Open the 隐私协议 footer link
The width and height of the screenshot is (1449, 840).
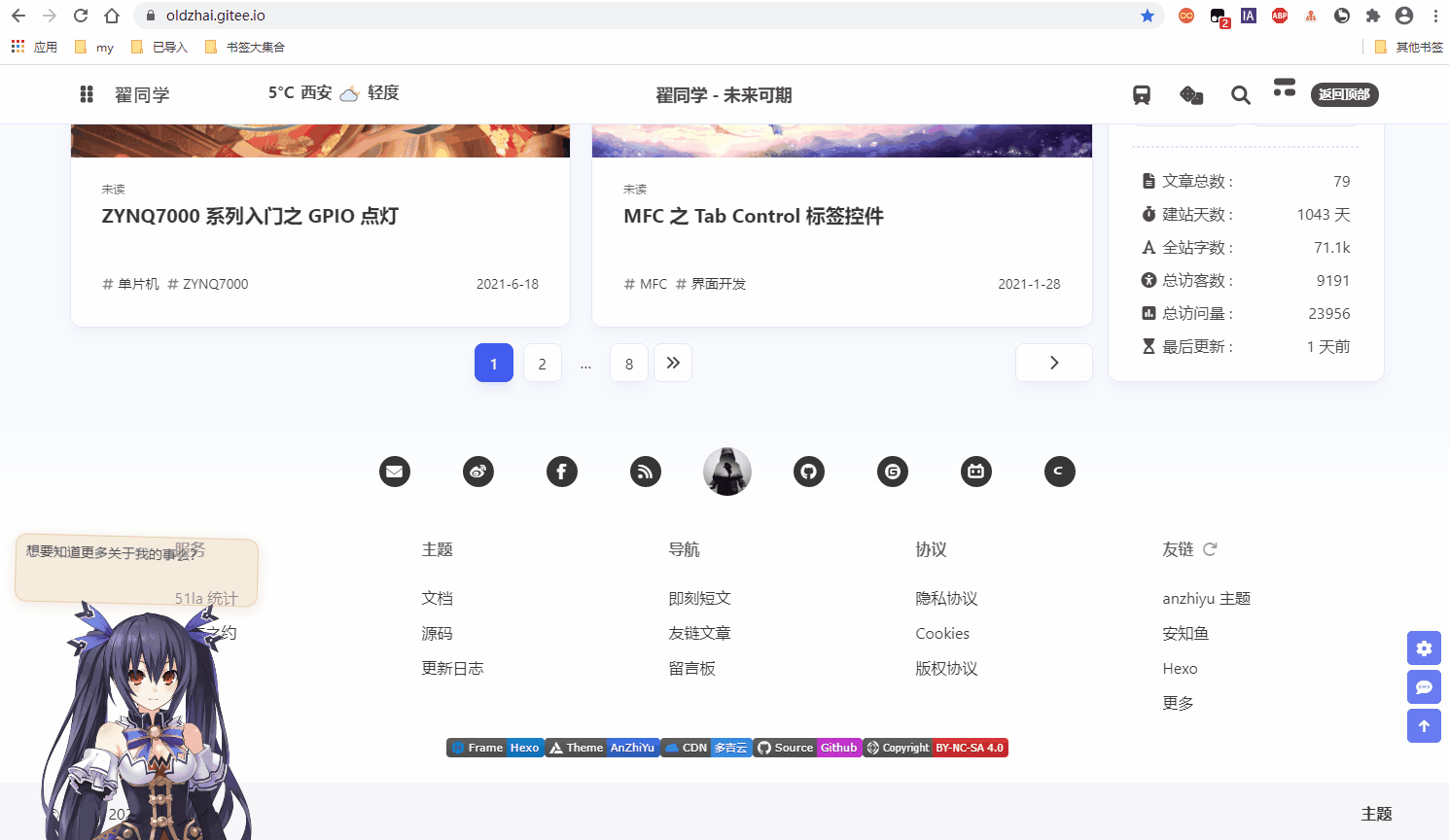click(947, 598)
